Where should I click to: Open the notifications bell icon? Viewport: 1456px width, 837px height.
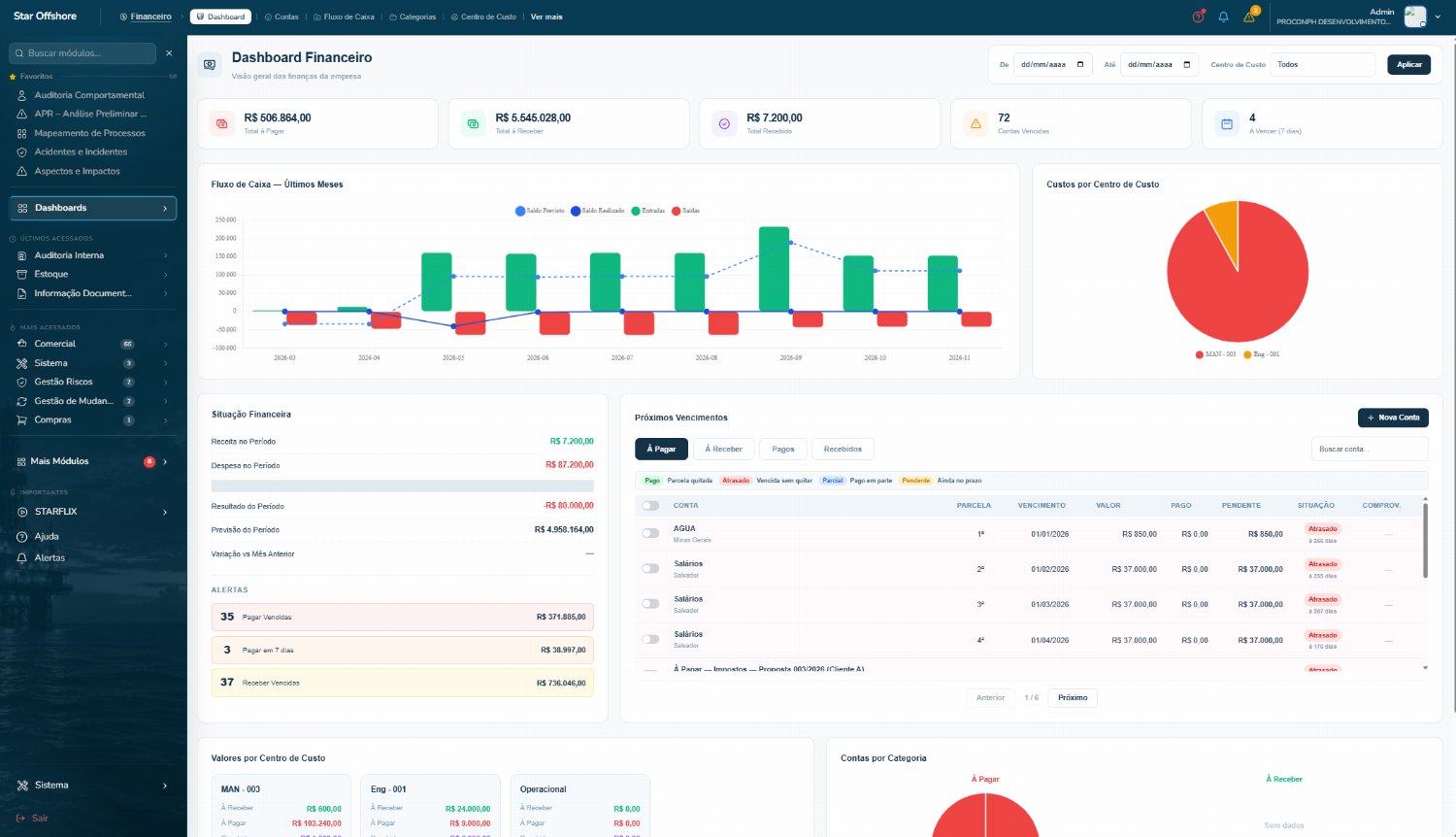[1223, 17]
